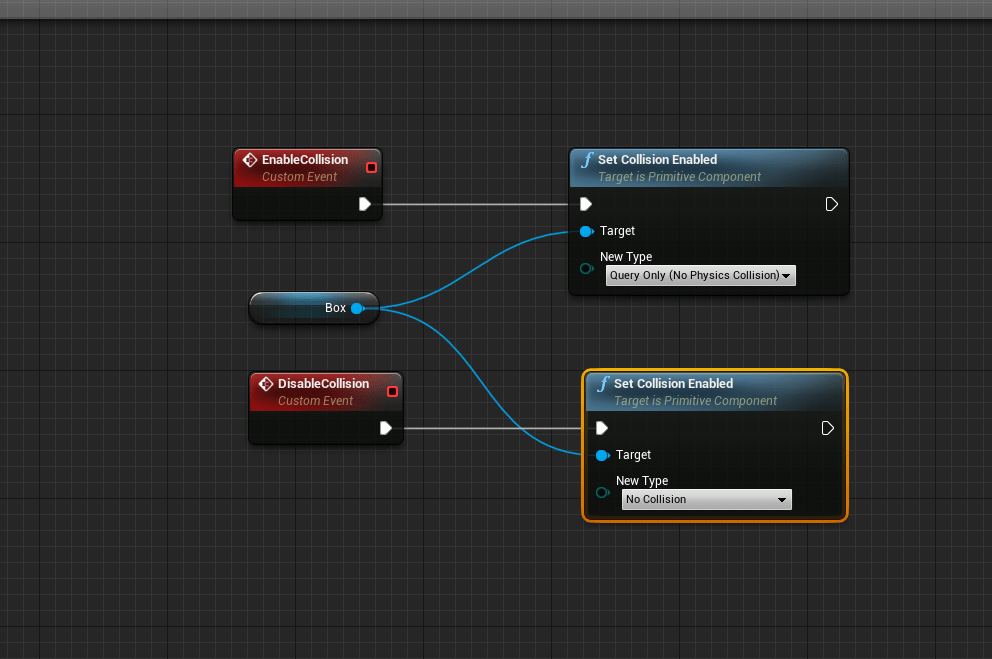This screenshot has width=992, height=659.
Task: Click lower Set Collision Enabled exec output pin
Action: coord(827,428)
